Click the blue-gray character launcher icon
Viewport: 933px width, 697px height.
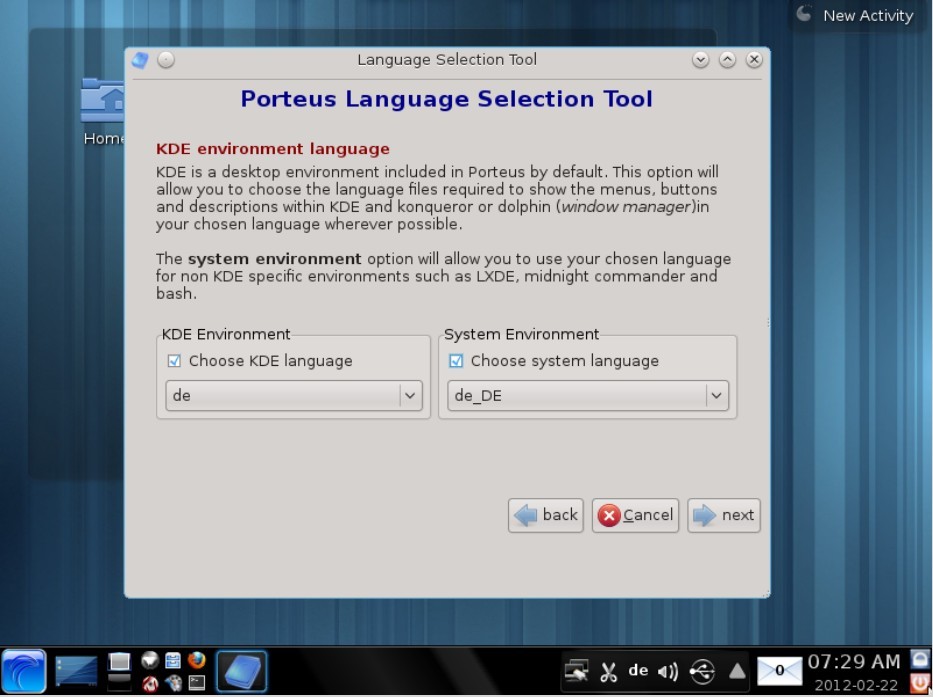click(x=173, y=683)
